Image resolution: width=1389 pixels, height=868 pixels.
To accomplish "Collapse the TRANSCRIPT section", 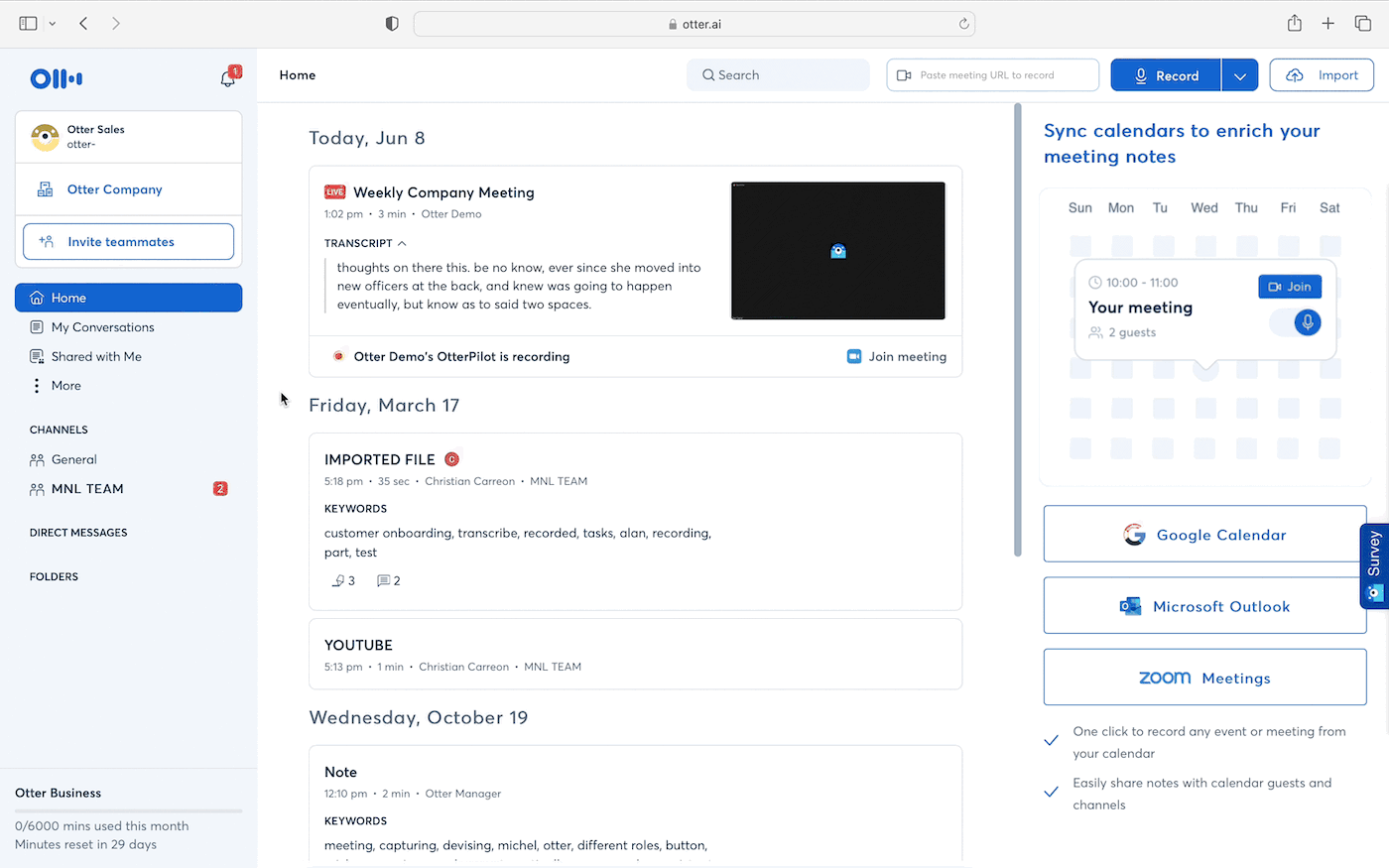I will point(402,243).
